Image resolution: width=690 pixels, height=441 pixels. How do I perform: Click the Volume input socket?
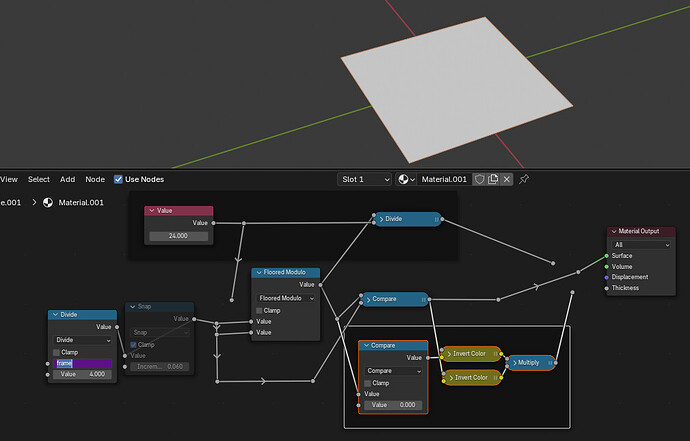pyautogui.click(x=607, y=267)
